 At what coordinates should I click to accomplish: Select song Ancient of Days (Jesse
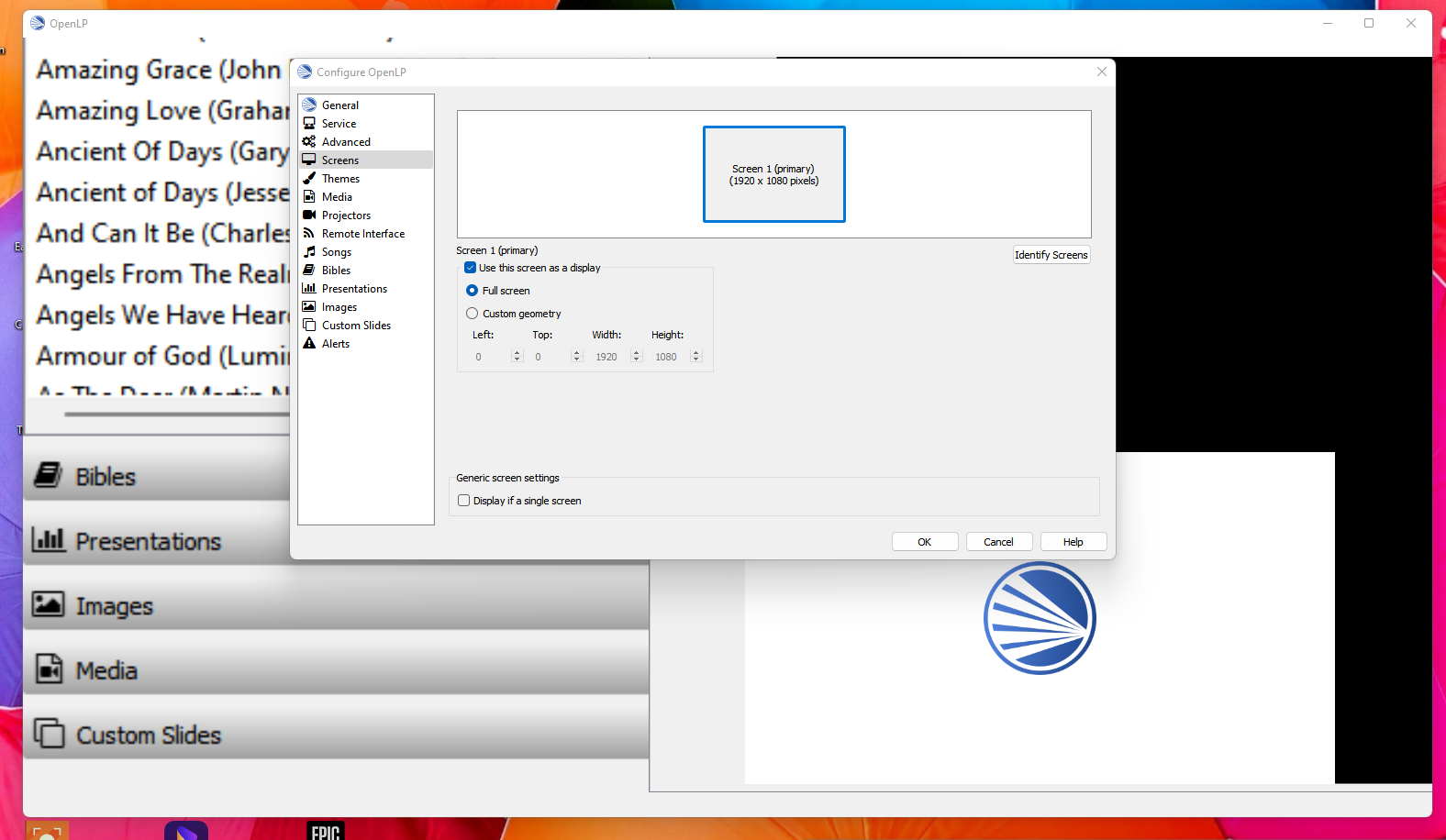(x=162, y=193)
